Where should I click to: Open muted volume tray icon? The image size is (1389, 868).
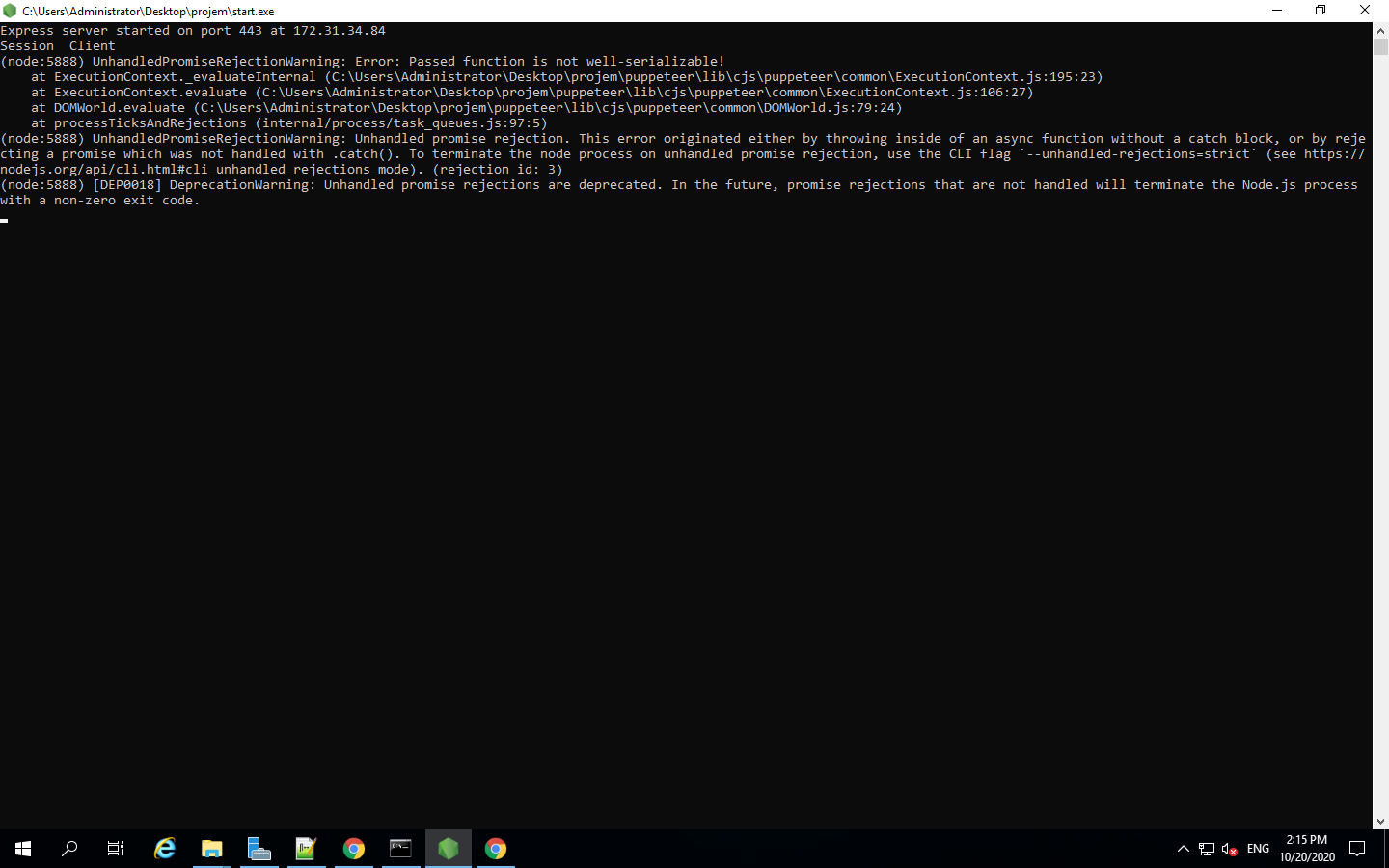click(x=1230, y=849)
